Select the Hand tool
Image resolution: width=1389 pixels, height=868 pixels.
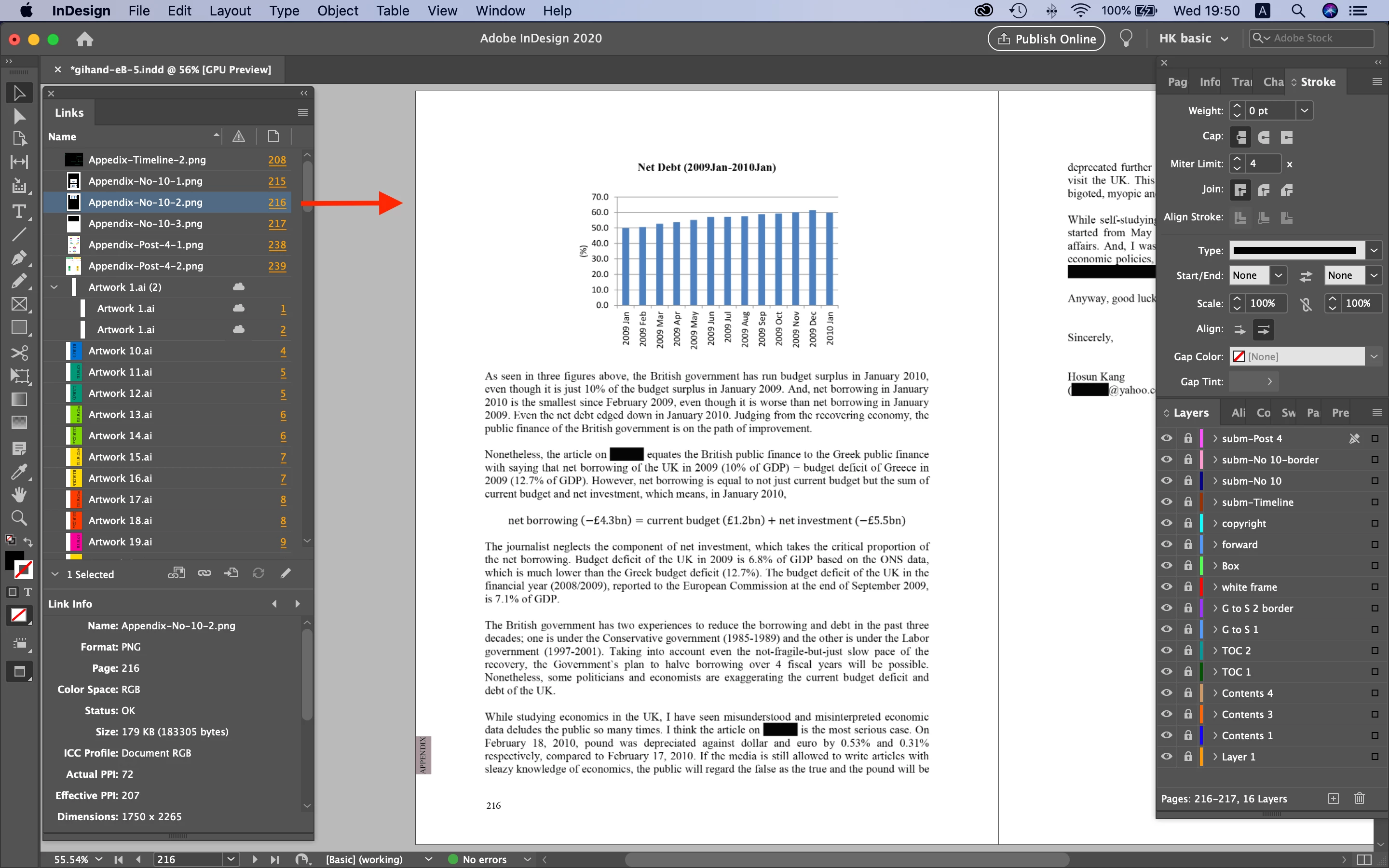[x=19, y=495]
